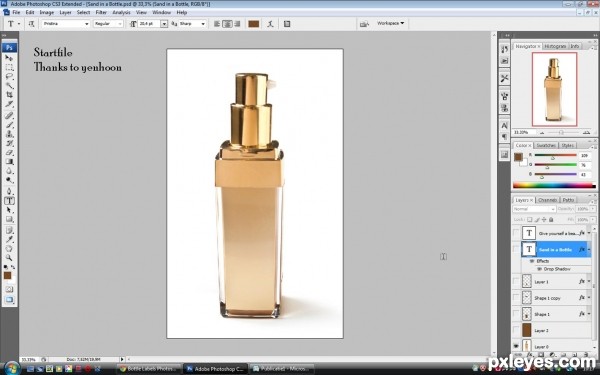
Task: Open the Character and Paragraph palettes
Action: pyautogui.click(x=287, y=24)
